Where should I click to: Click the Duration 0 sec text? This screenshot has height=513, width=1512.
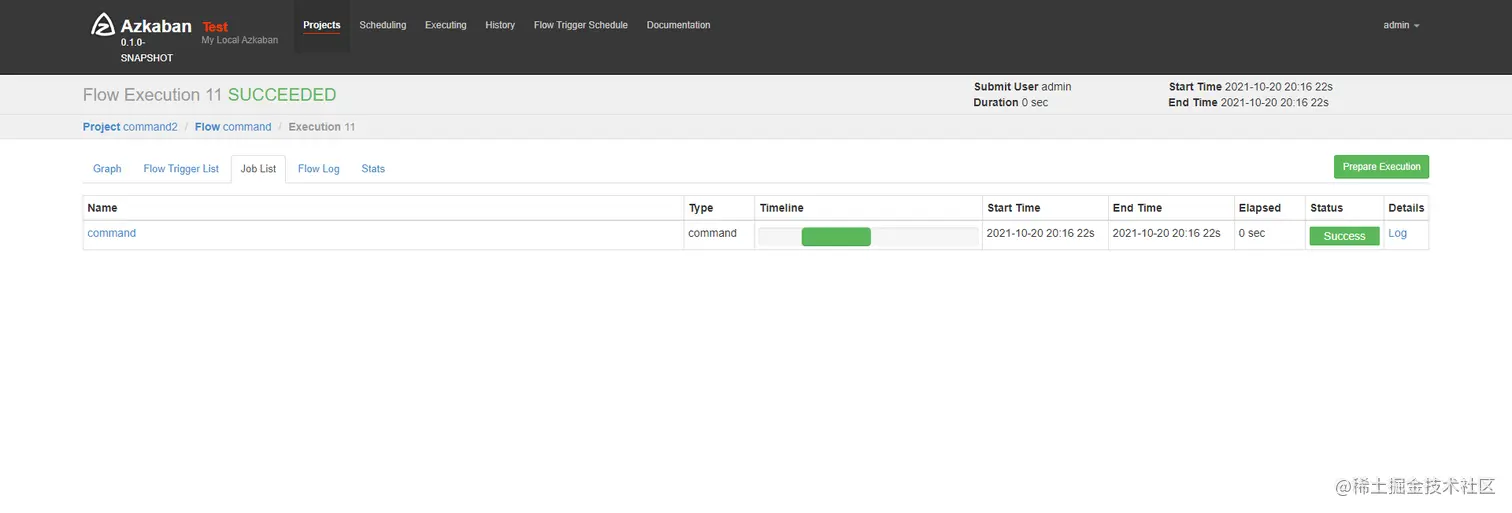click(x=1011, y=103)
